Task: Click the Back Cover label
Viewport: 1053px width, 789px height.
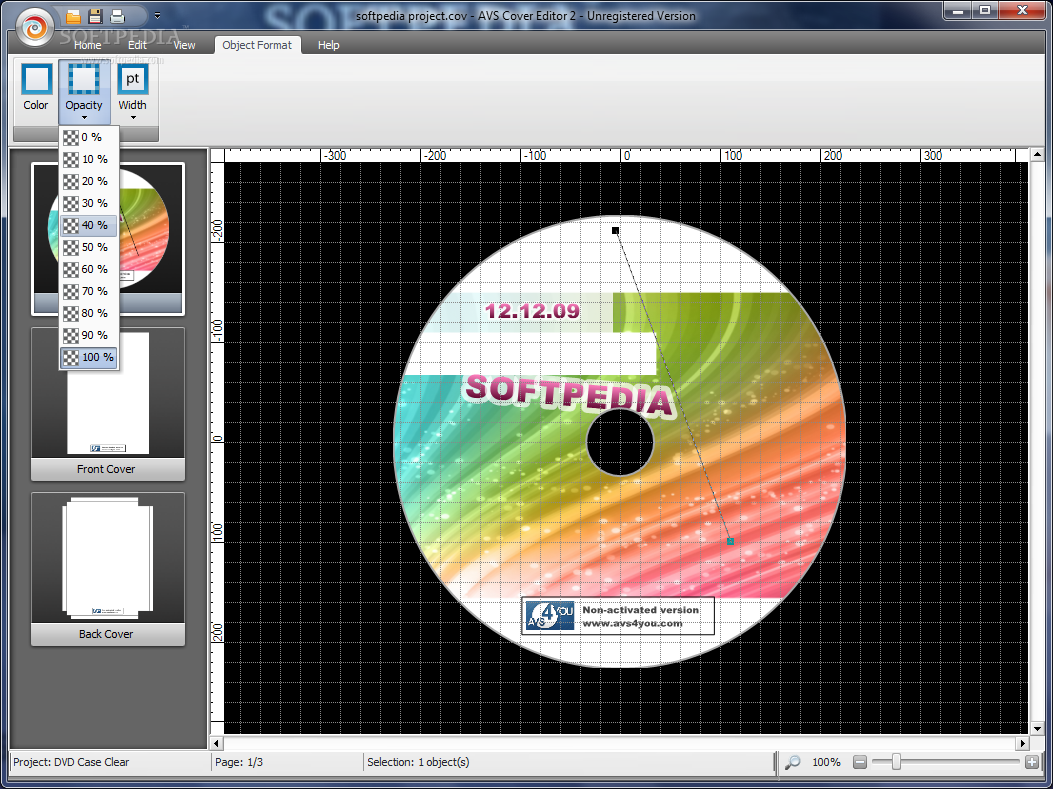Action: point(106,634)
